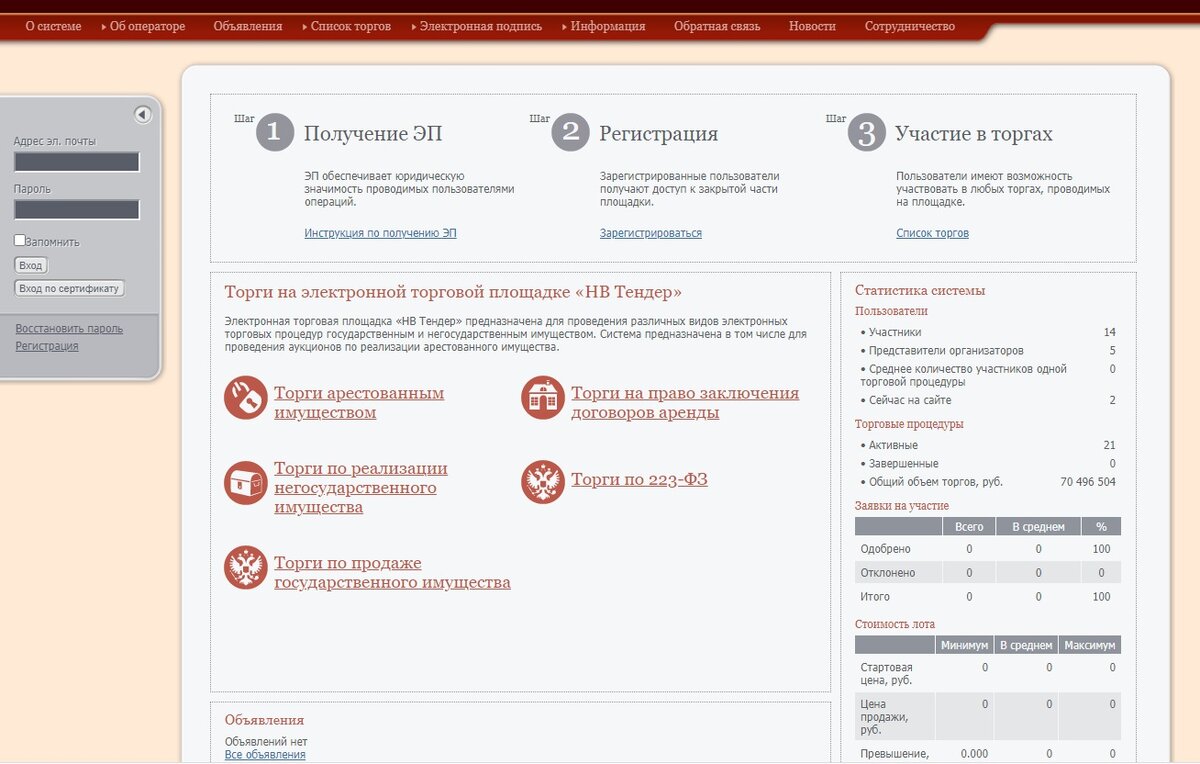Focus the Пароль input field
This screenshot has height=764, width=1200.
click(76, 209)
